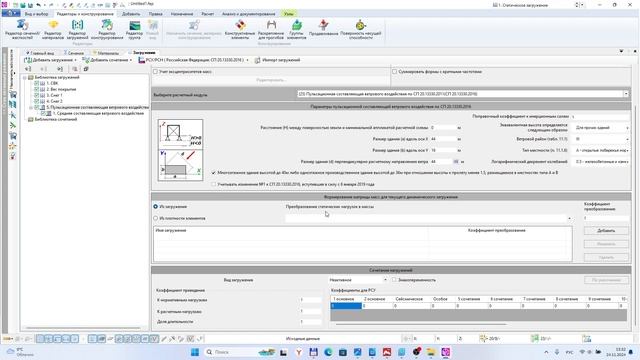Image resolution: width=640 pixels, height=360 pixels.
Task: Toggle the mass eccentricity (эксцентриситетов масс) checkbox
Action: click(x=156, y=71)
